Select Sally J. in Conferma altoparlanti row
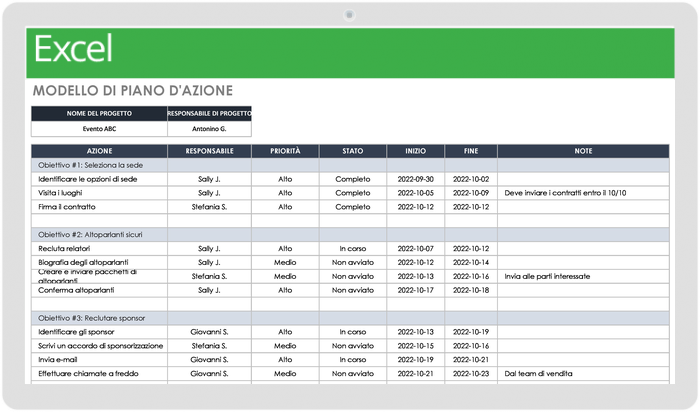 [209, 290]
